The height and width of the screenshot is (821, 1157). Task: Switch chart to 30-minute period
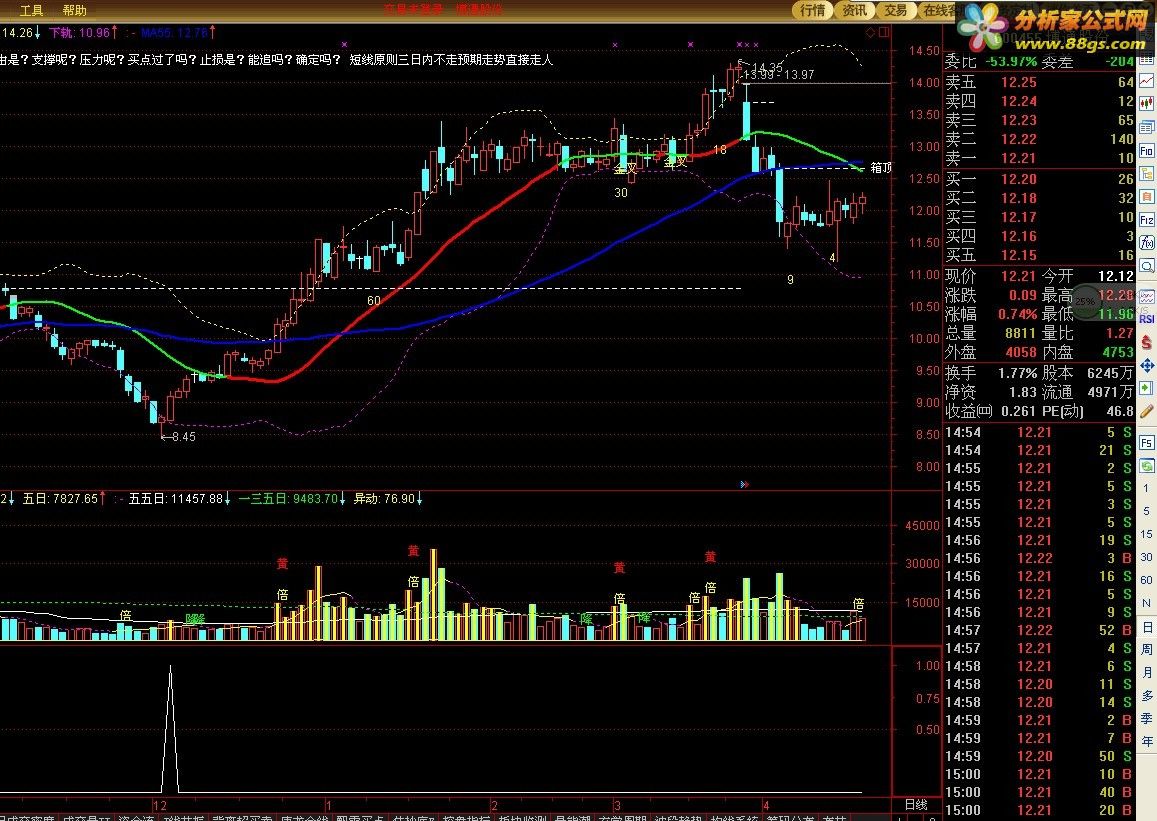(1146, 557)
